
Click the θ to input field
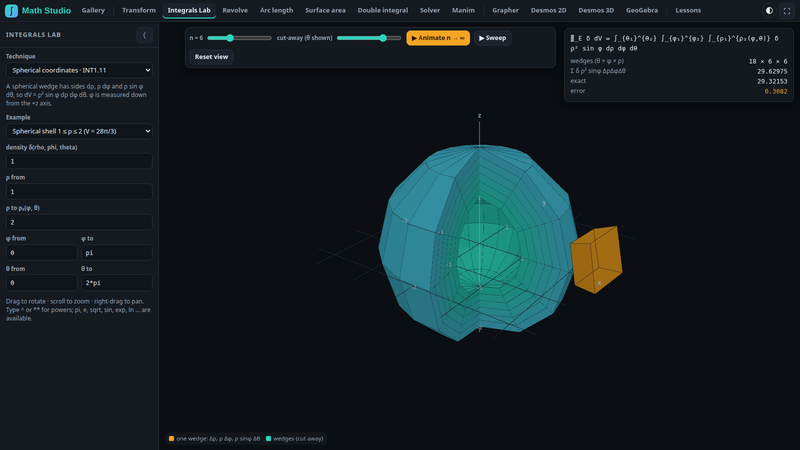pyautogui.click(x=117, y=283)
